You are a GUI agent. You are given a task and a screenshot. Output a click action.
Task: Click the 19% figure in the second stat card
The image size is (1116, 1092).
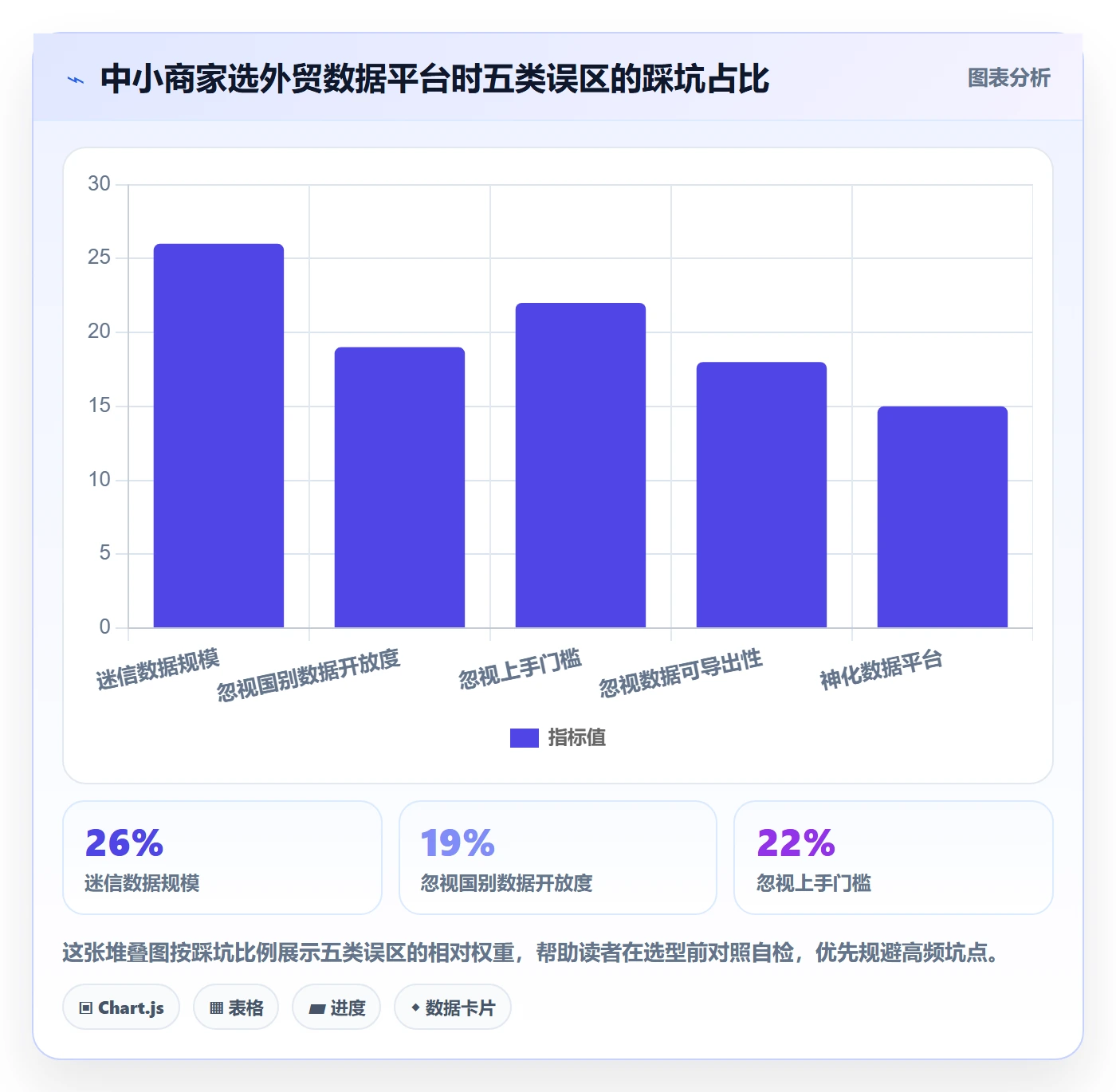458,843
